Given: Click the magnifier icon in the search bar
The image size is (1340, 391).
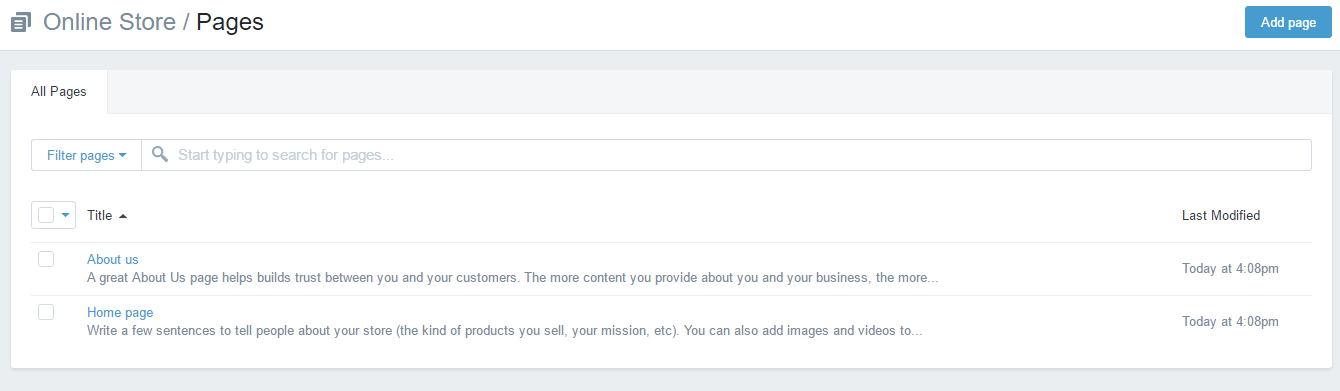Looking at the screenshot, I should coord(159,155).
